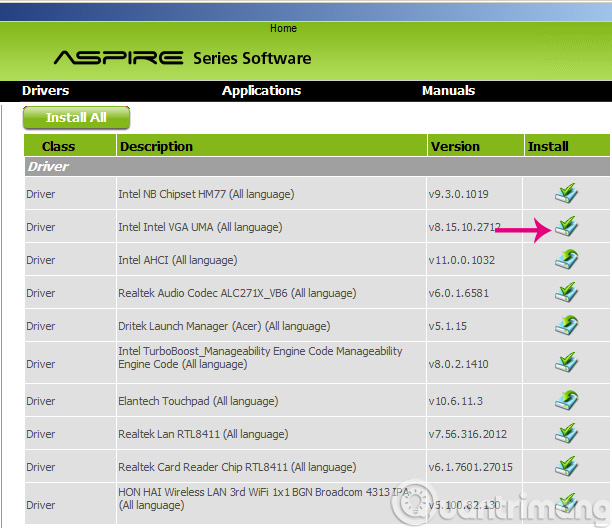Install Dritek Launch Manager via its icon
Viewport: 612px width, 528px height.
[566, 325]
